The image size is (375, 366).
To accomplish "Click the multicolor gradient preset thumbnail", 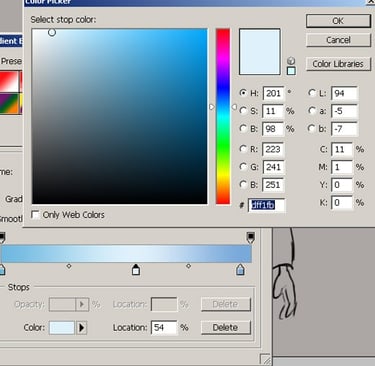I will [x=9, y=103].
